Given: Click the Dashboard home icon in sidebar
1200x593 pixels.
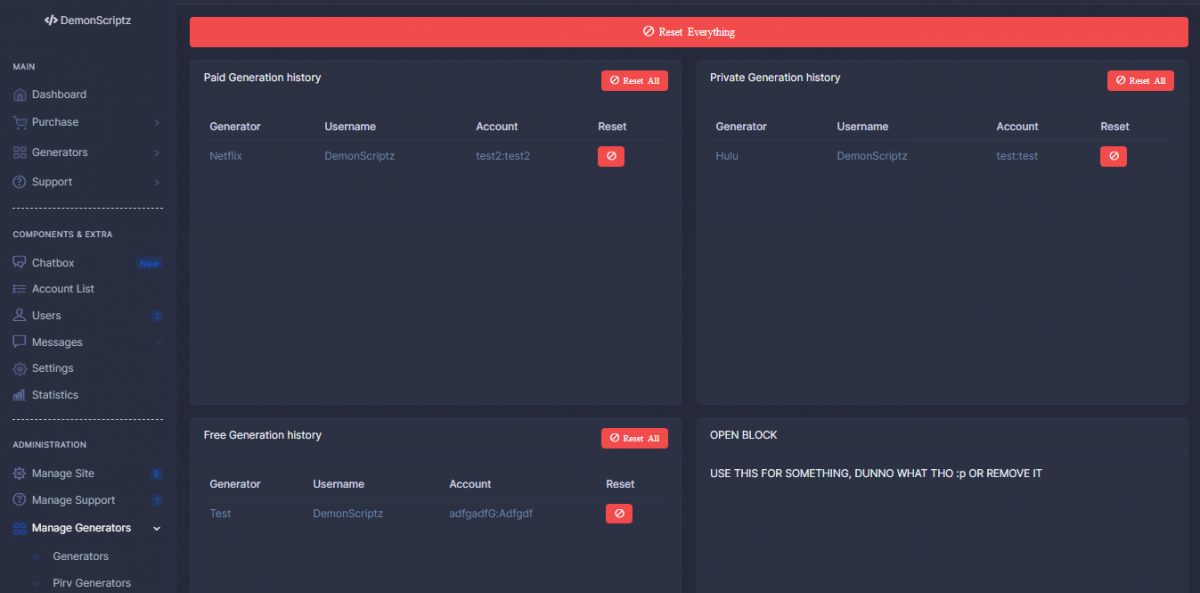Looking at the screenshot, I should click(x=19, y=95).
